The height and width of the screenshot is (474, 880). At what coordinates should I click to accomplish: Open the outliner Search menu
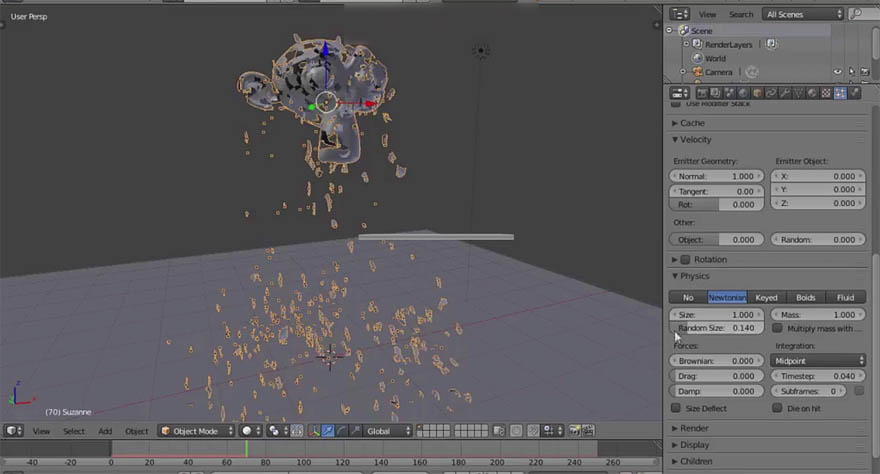point(741,15)
